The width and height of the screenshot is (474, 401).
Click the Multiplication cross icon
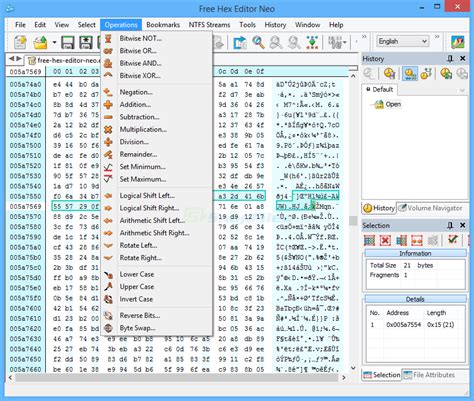tap(108, 129)
